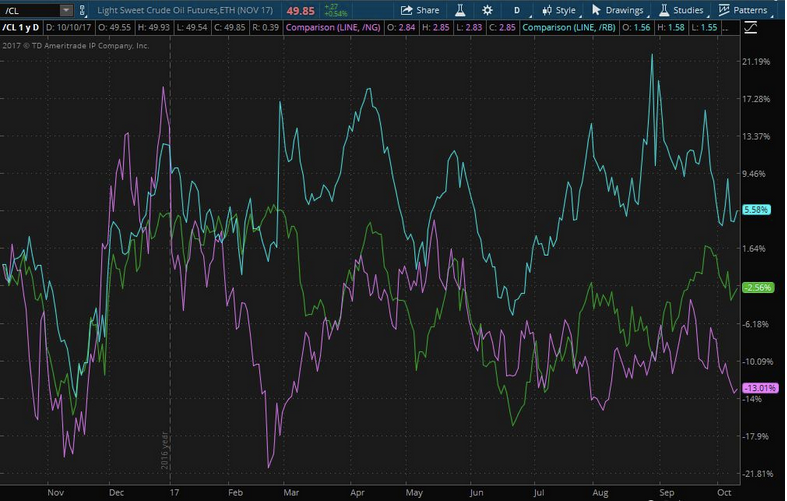Click the H: 49.93 high value
787x501 pixels.
pos(153,27)
